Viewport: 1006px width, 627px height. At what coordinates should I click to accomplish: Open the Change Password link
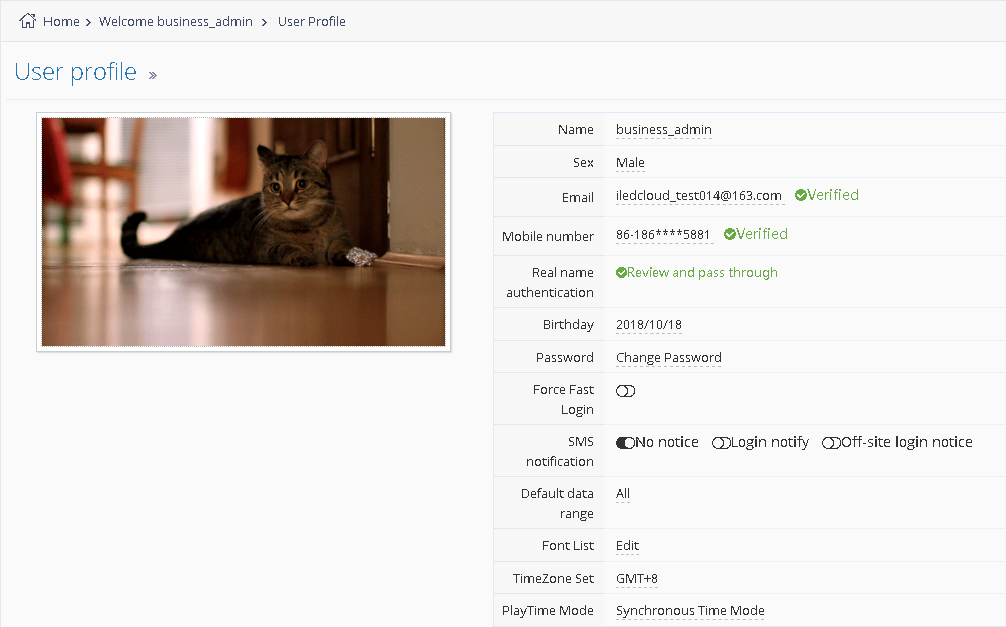pyautogui.click(x=669, y=357)
